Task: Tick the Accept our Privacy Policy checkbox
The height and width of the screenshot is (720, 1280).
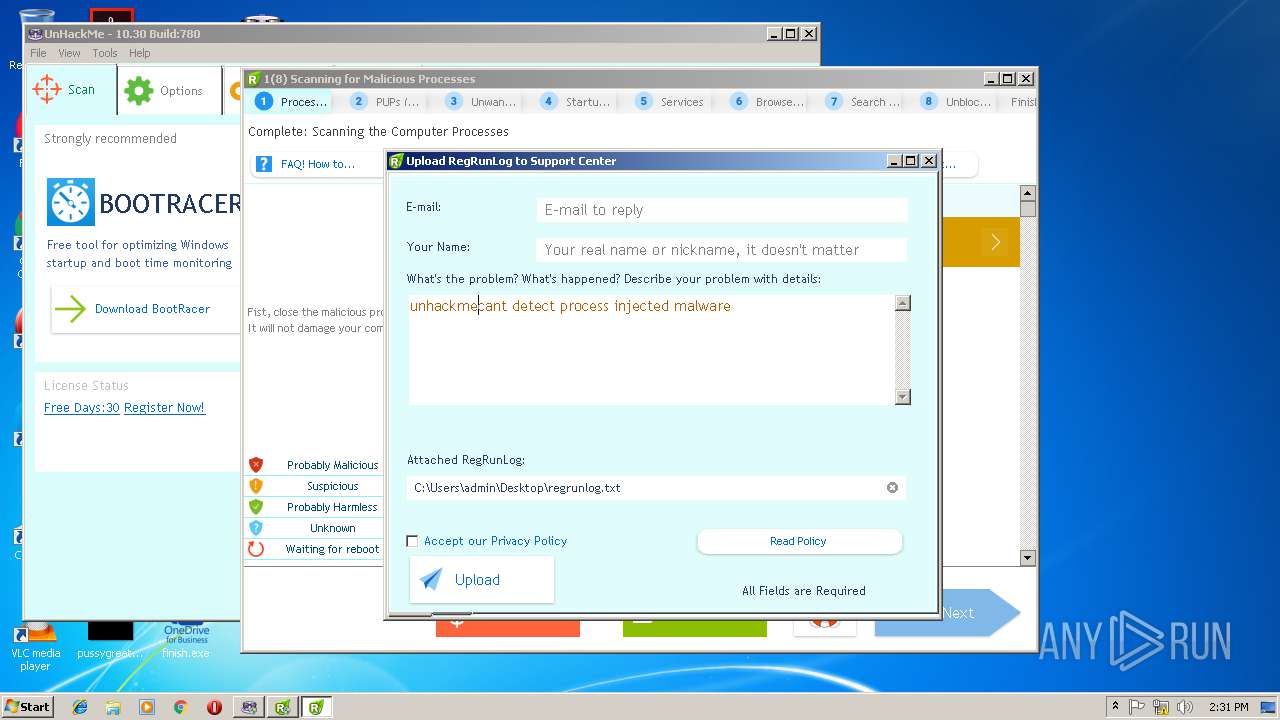Action: pos(412,541)
